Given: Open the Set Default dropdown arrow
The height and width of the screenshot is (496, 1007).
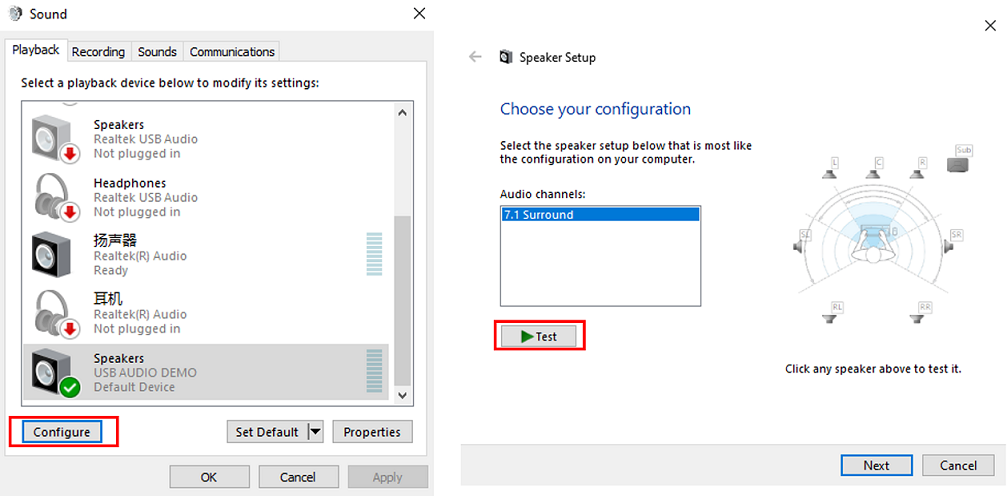Looking at the screenshot, I should coord(315,432).
